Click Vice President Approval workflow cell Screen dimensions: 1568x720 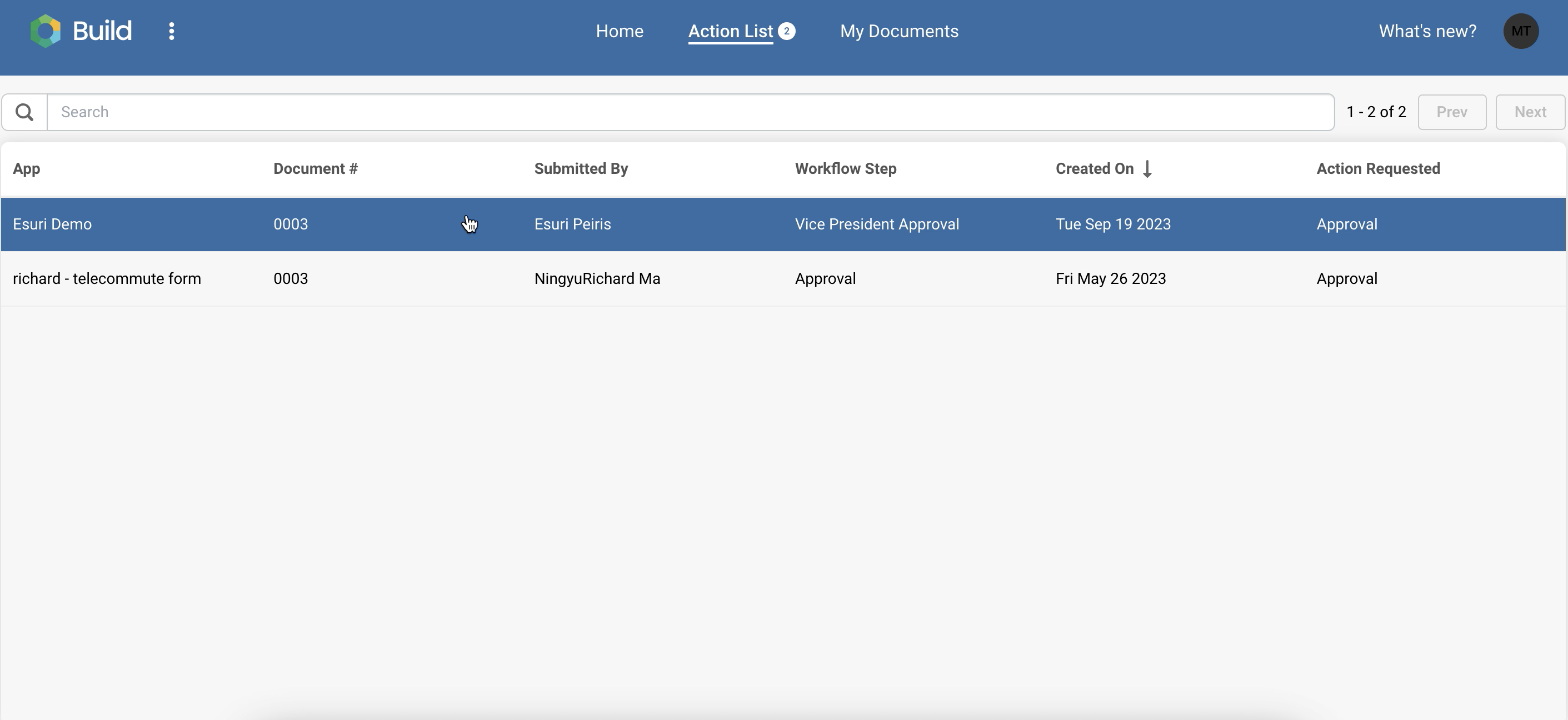(877, 224)
